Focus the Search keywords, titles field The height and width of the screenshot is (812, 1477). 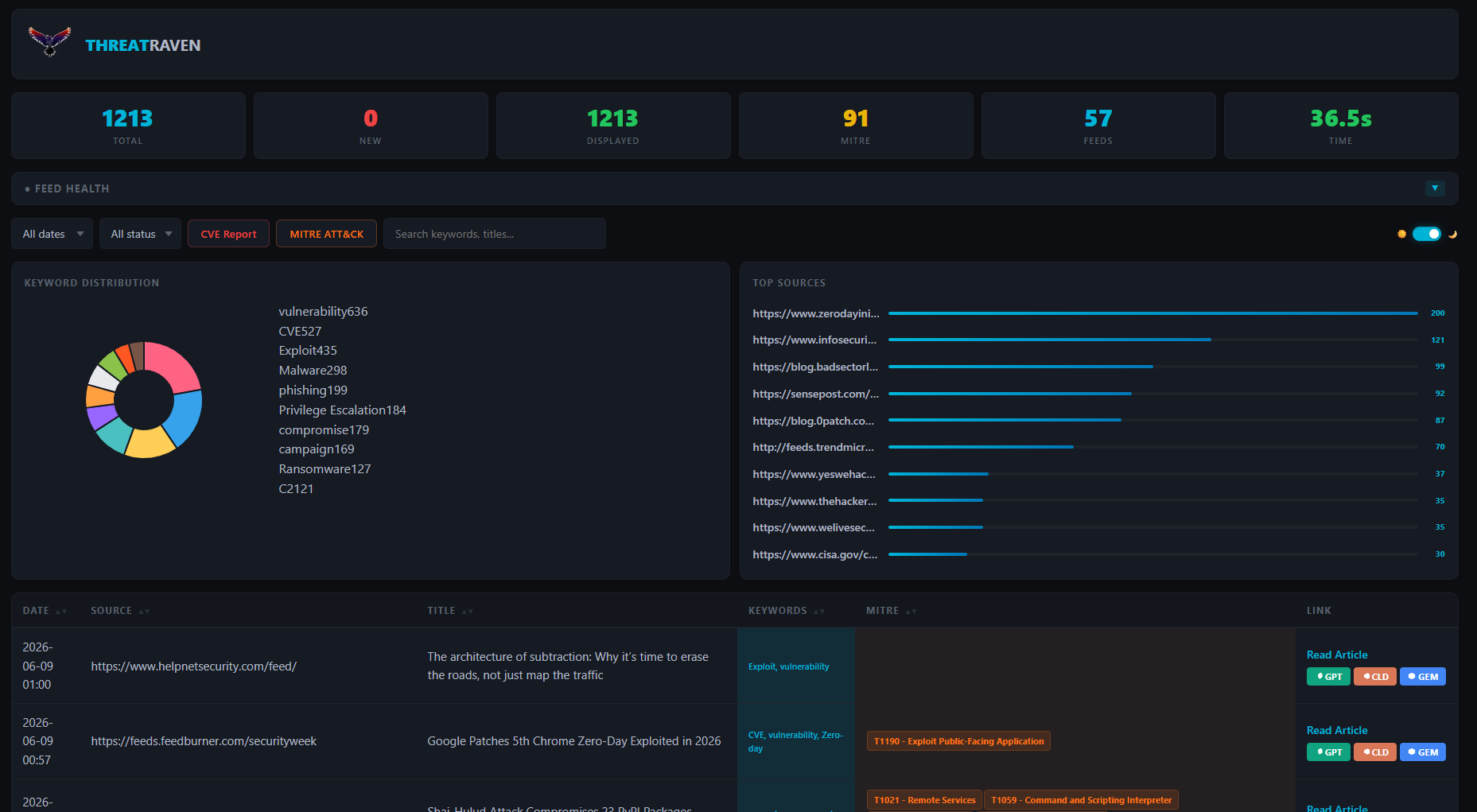495,234
